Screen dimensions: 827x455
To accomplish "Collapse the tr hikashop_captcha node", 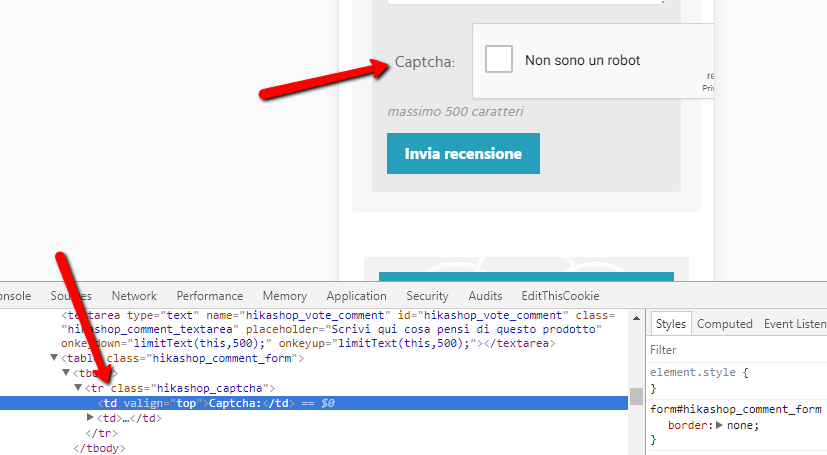I will 78,388.
